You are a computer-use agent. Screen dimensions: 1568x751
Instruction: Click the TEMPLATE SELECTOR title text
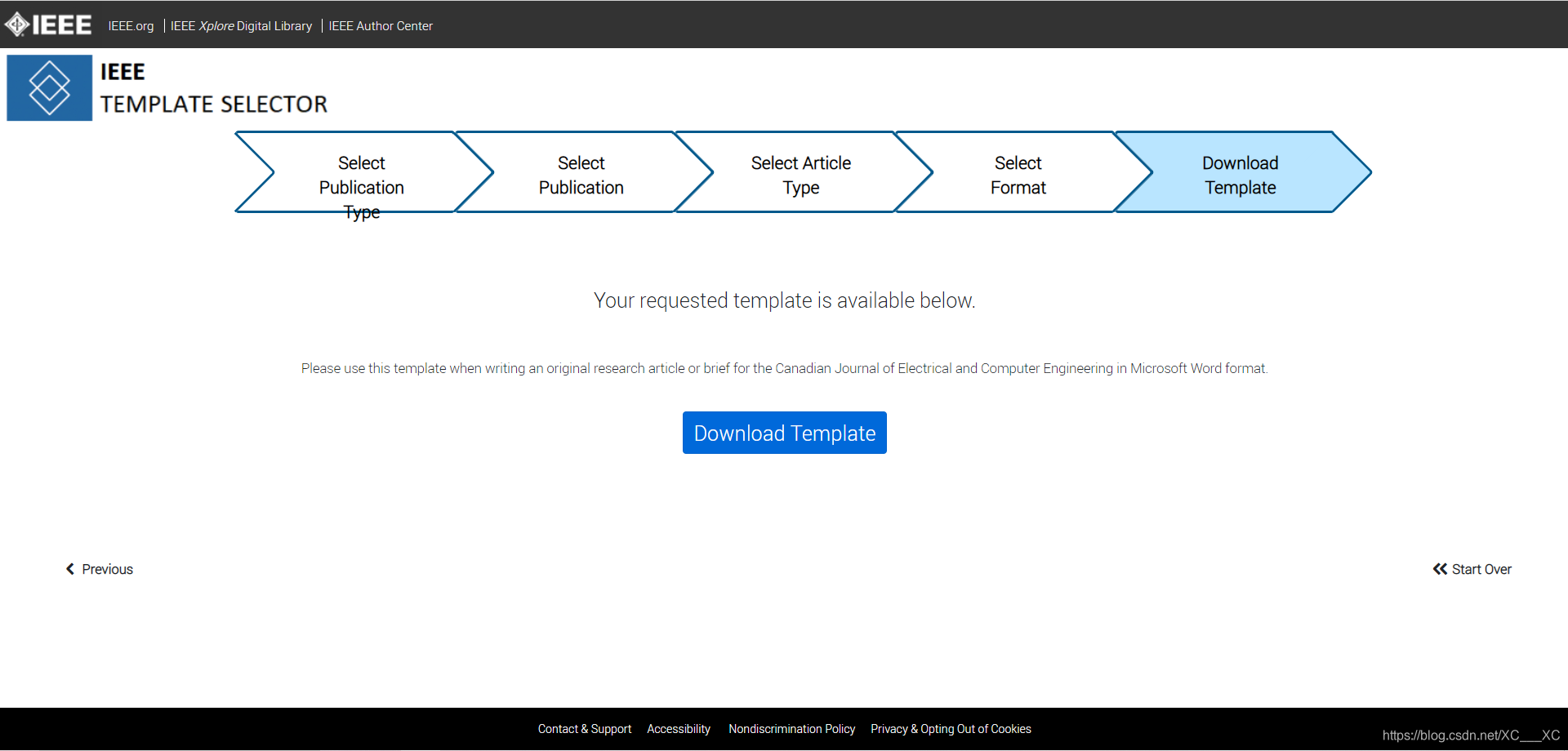click(x=214, y=104)
